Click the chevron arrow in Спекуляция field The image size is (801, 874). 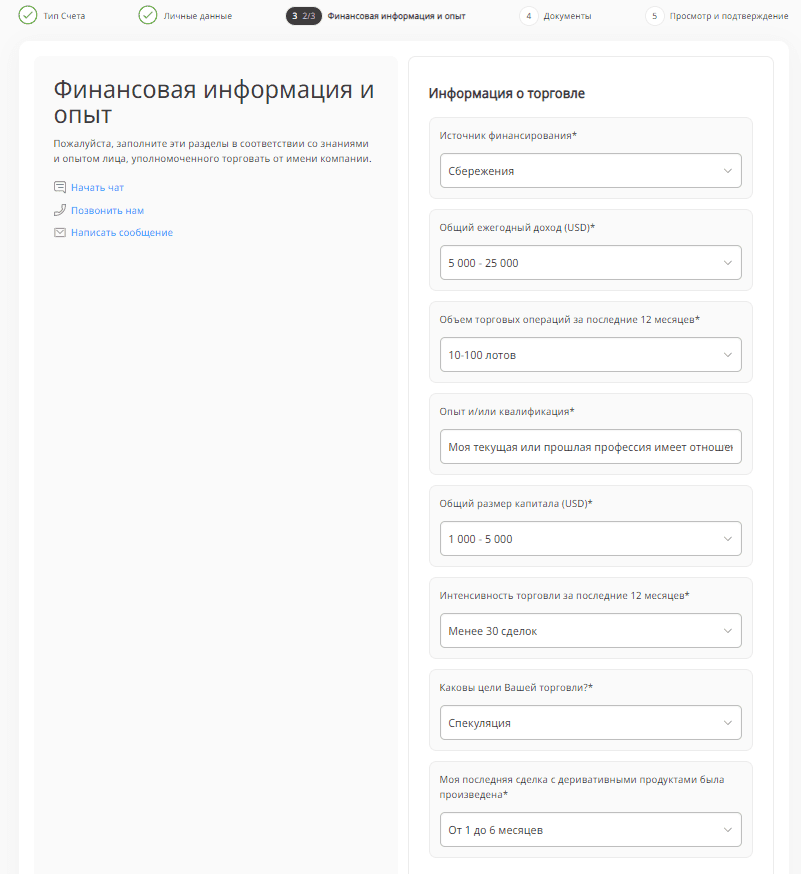(727, 722)
